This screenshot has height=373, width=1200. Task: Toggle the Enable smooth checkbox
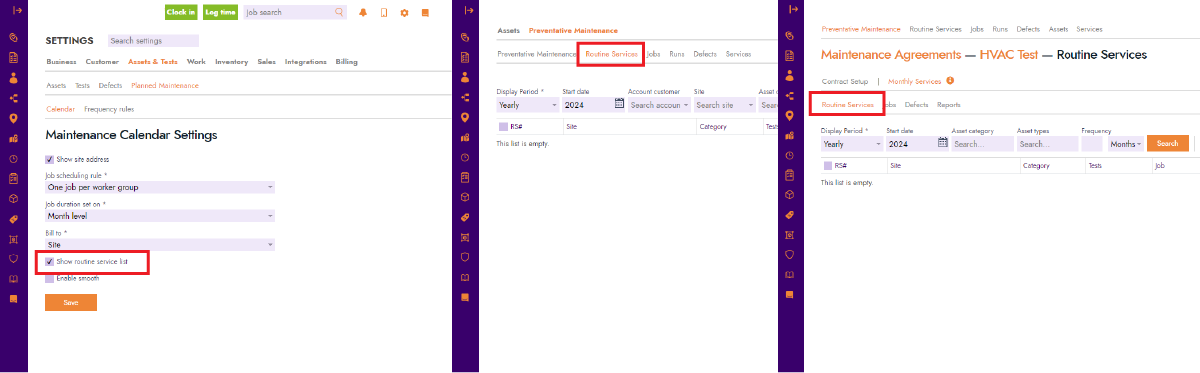[x=50, y=278]
